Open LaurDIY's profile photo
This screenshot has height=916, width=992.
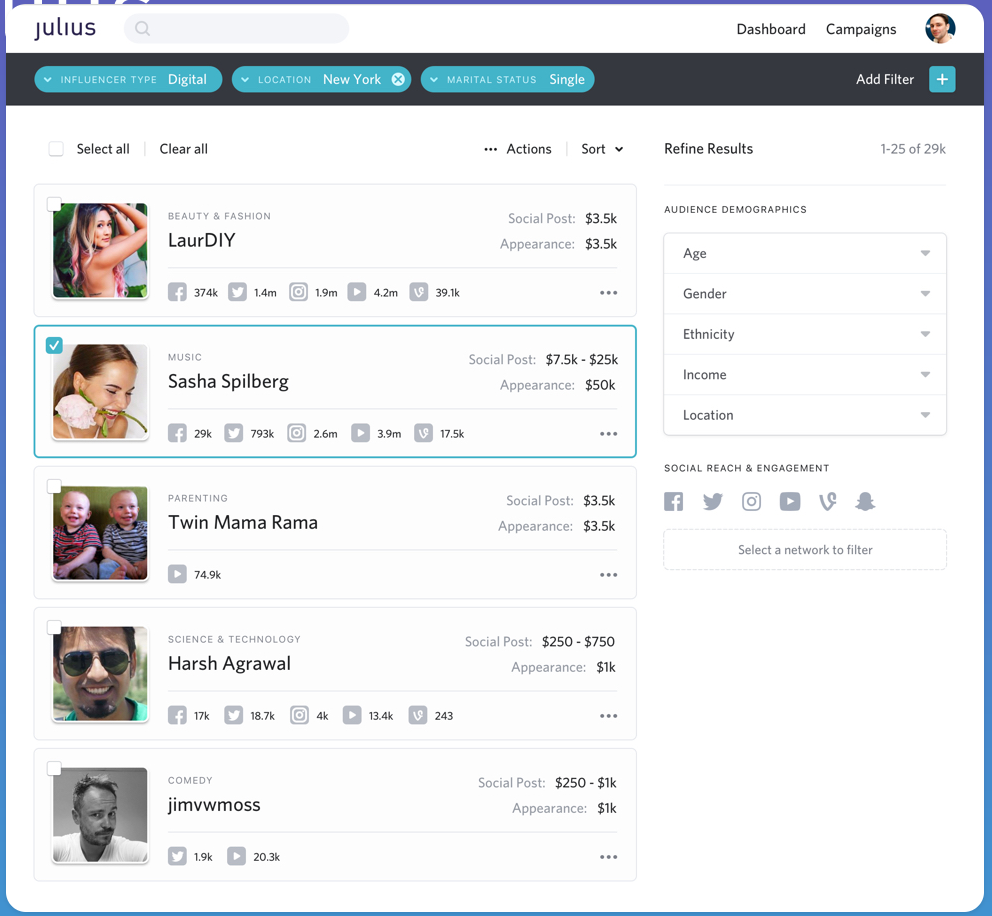(x=101, y=251)
